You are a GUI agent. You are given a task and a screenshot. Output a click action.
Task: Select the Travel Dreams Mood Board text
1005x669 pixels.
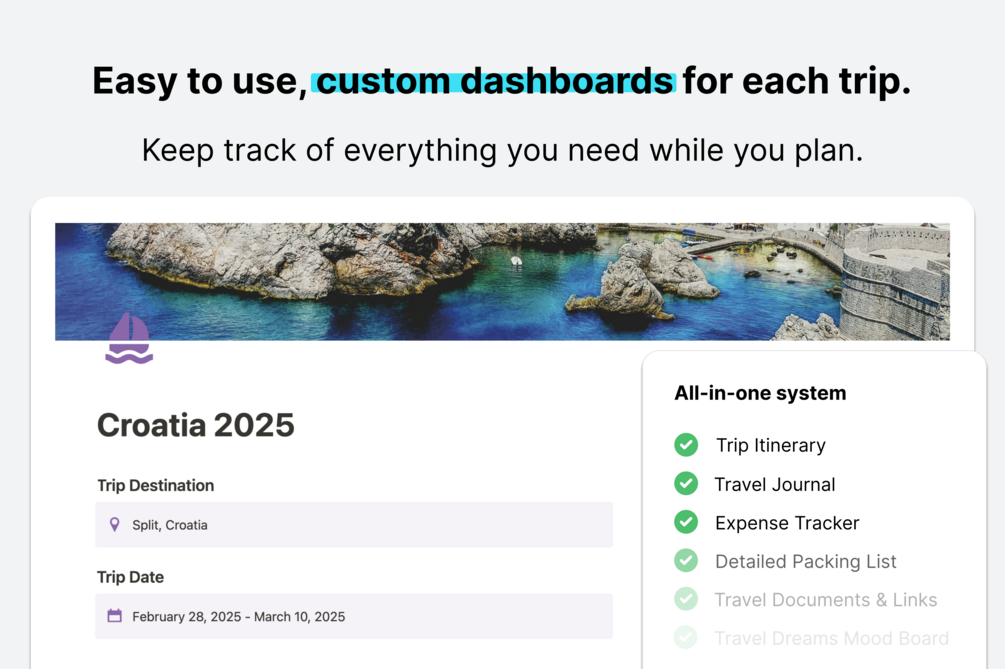tap(831, 638)
